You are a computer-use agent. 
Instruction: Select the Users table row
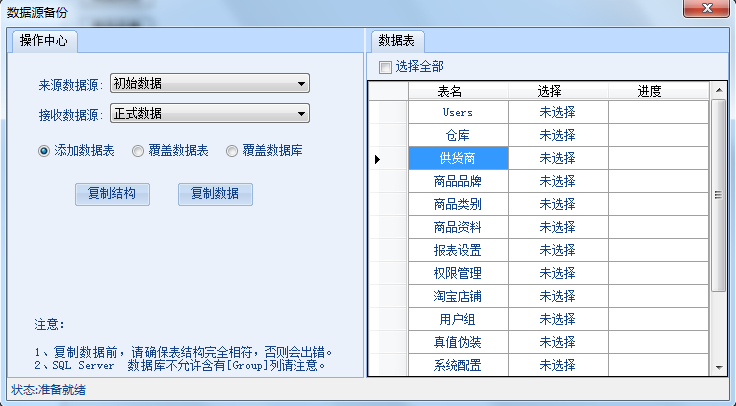[539, 112]
